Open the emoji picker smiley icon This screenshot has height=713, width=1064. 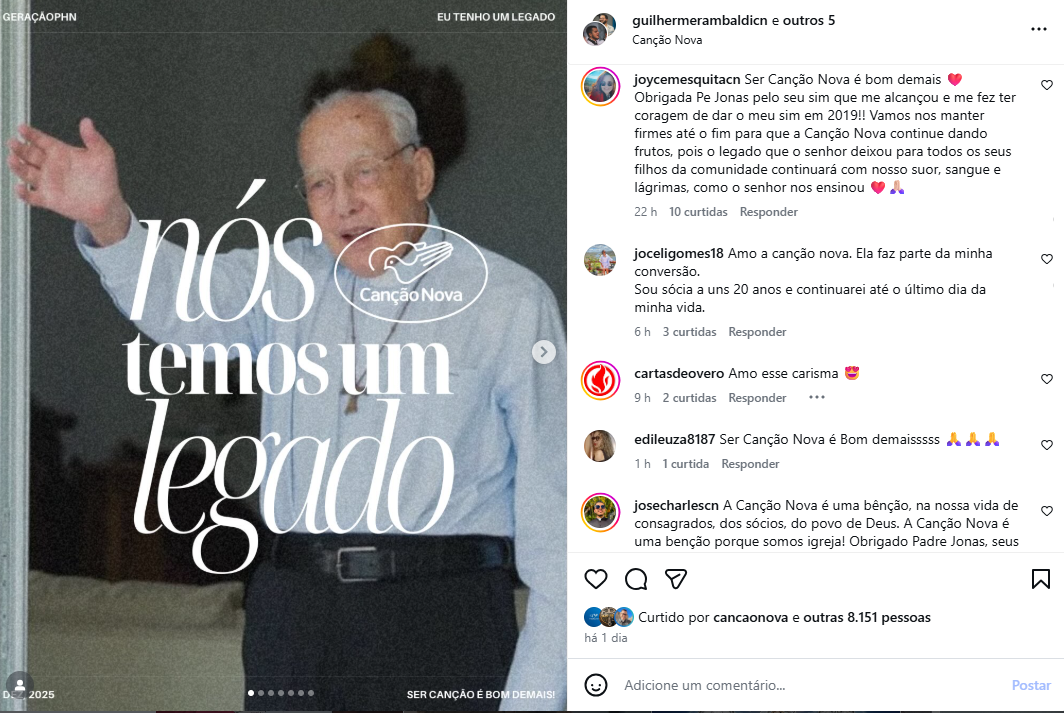(596, 685)
